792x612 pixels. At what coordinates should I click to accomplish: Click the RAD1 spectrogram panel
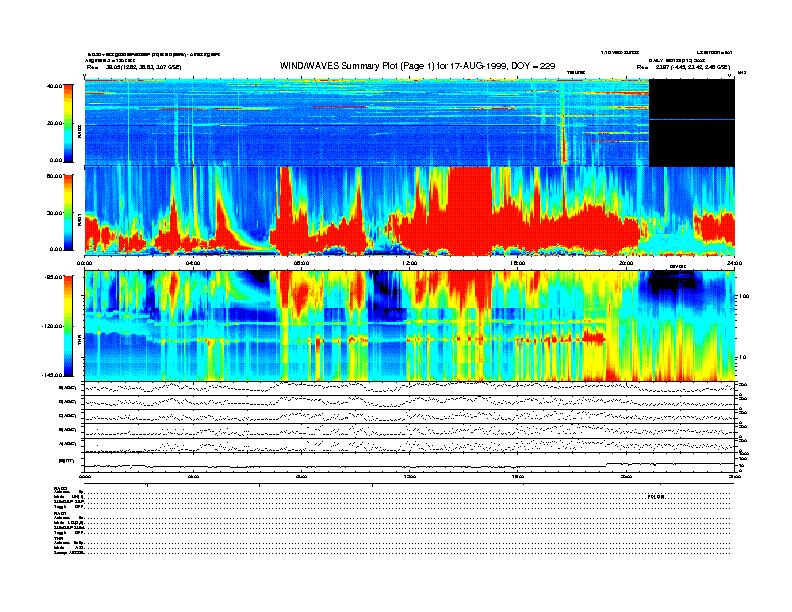tap(410, 212)
